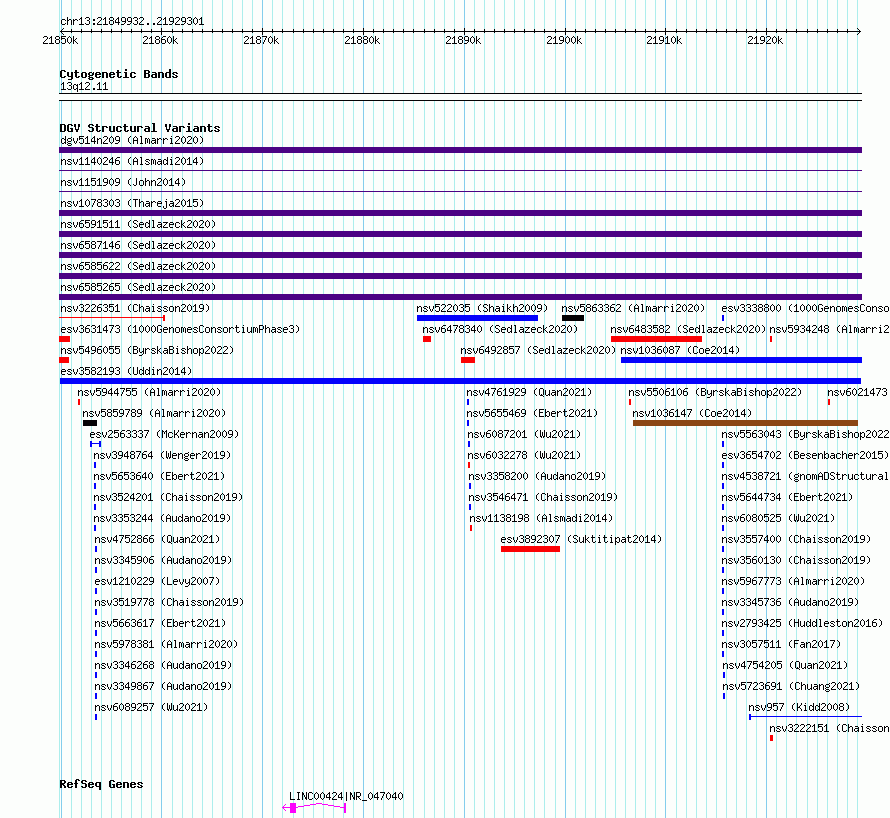This screenshot has width=890, height=818.
Task: Click the 21920k ruler tick label
Action: point(765,40)
